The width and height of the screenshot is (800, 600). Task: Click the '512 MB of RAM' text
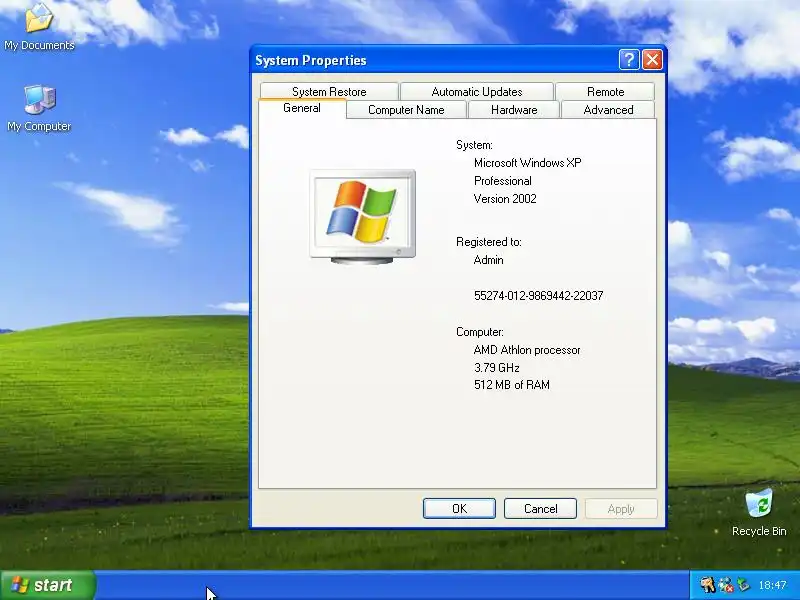pyautogui.click(x=512, y=385)
